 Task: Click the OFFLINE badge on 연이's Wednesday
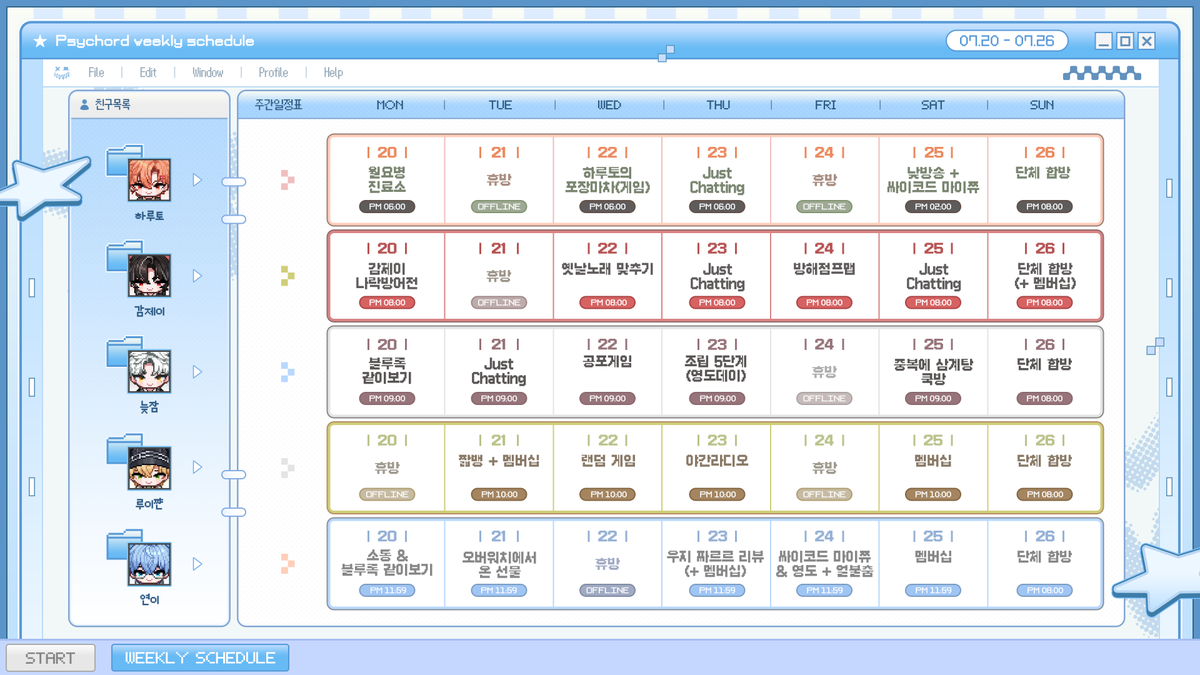[x=608, y=591]
